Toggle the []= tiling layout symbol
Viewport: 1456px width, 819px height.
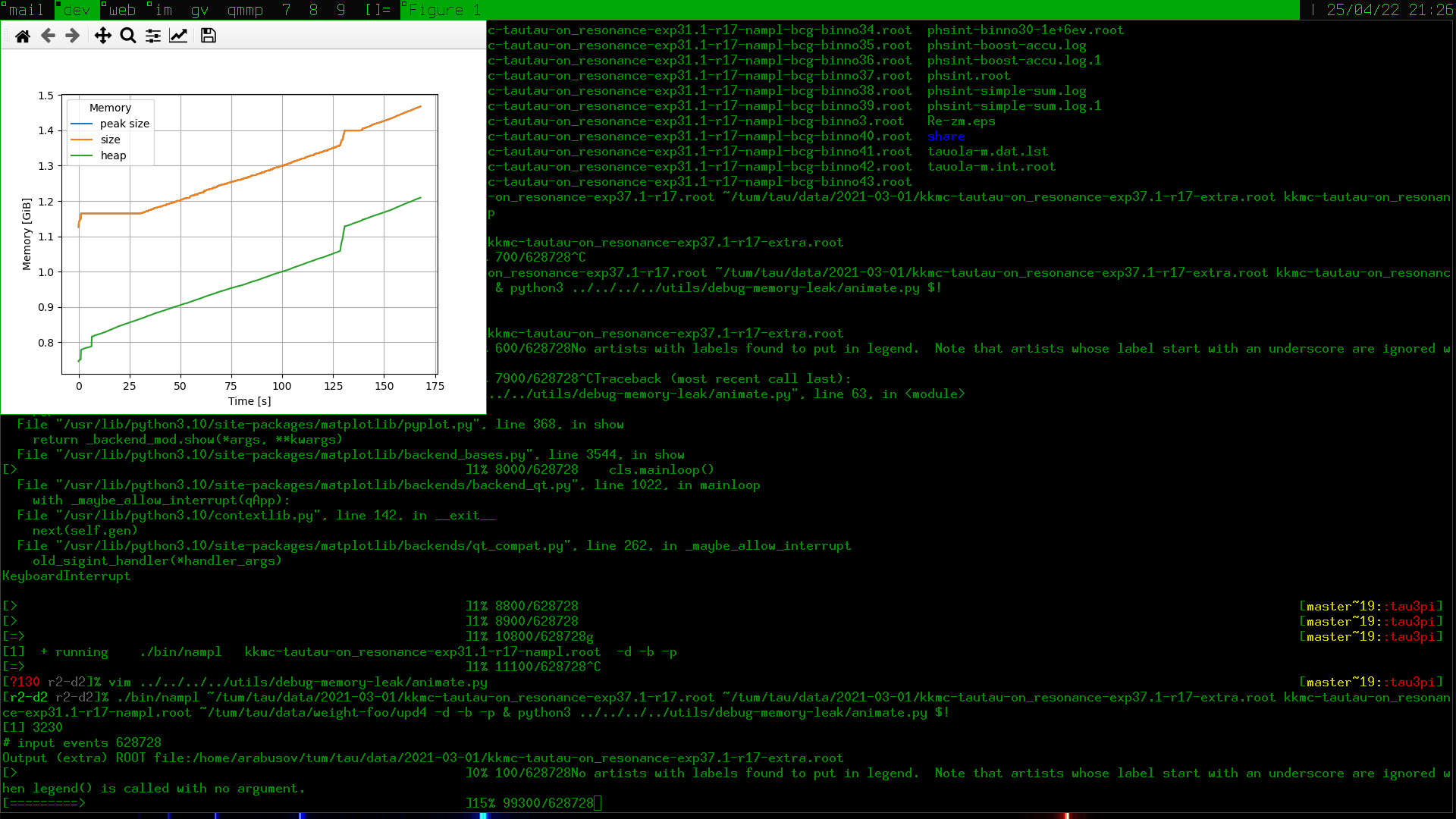point(378,10)
